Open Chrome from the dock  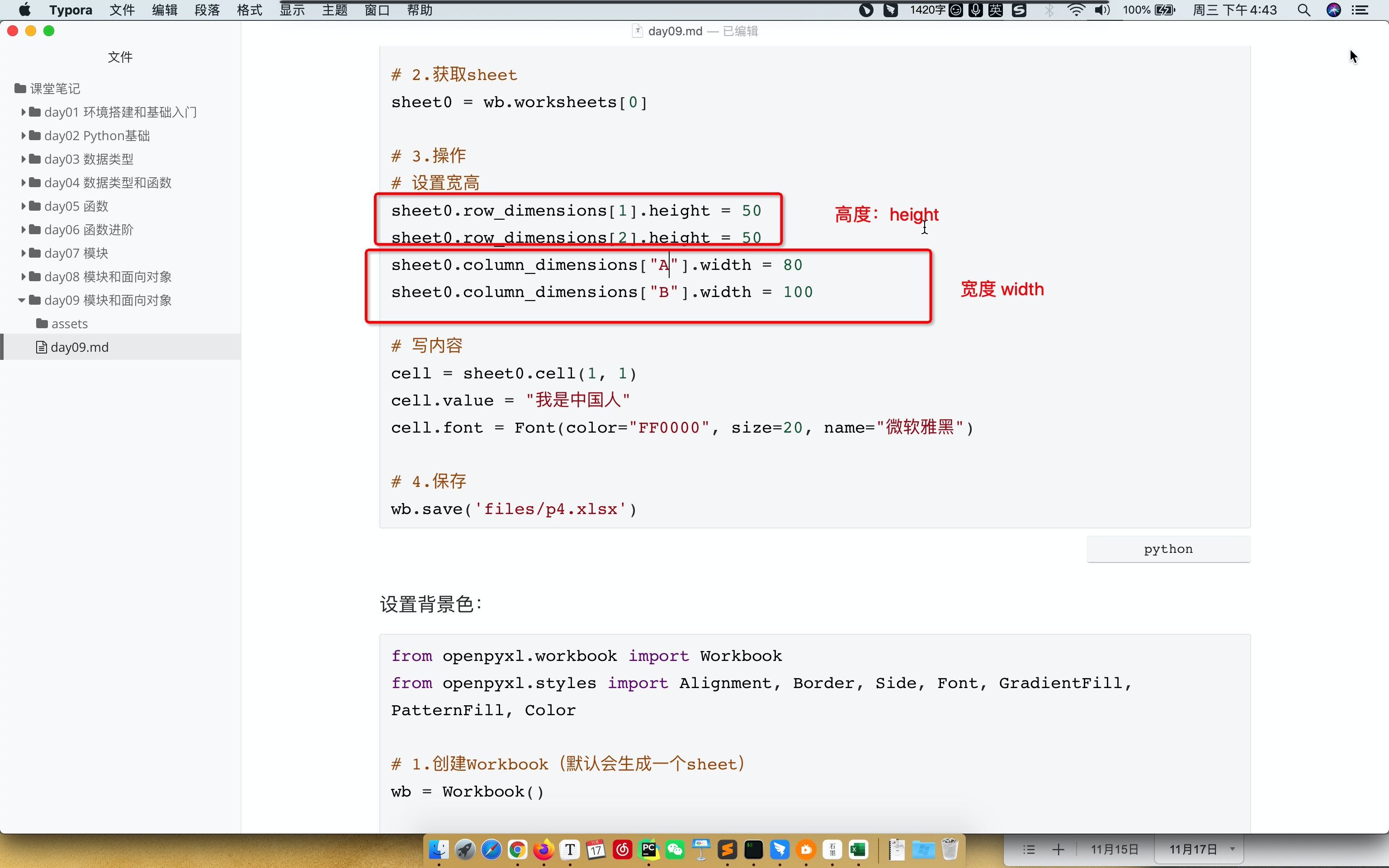pyautogui.click(x=517, y=849)
